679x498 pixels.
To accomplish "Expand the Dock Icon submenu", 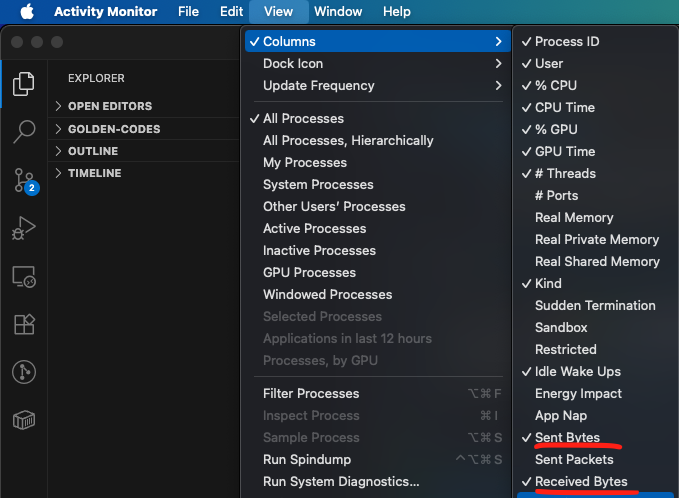I will tap(378, 64).
